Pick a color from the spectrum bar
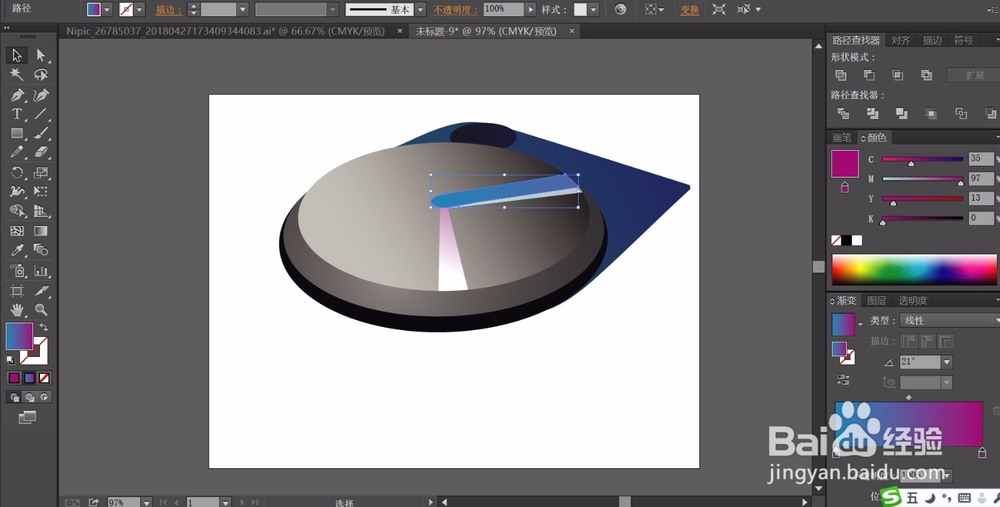 [x=914, y=269]
